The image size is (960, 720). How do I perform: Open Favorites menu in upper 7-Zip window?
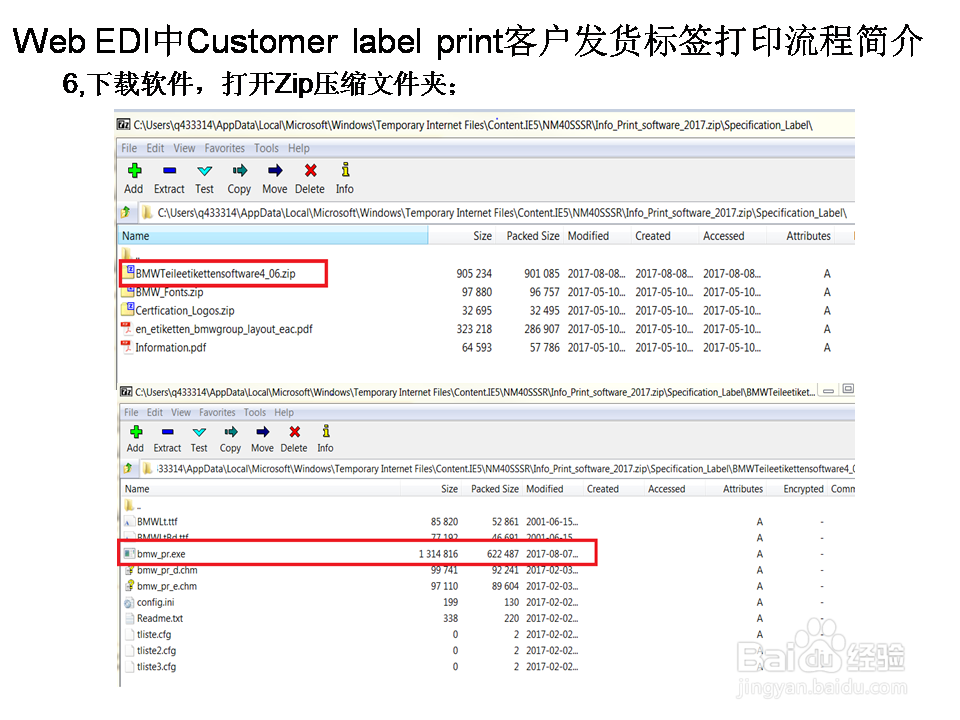pos(225,148)
